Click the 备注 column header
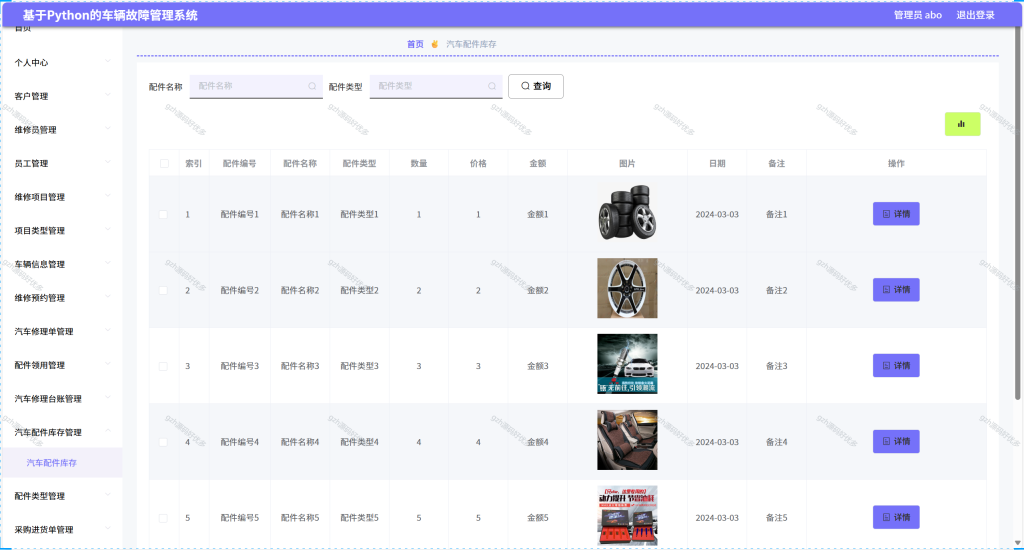Screen dimensions: 1024x550 pos(776,163)
